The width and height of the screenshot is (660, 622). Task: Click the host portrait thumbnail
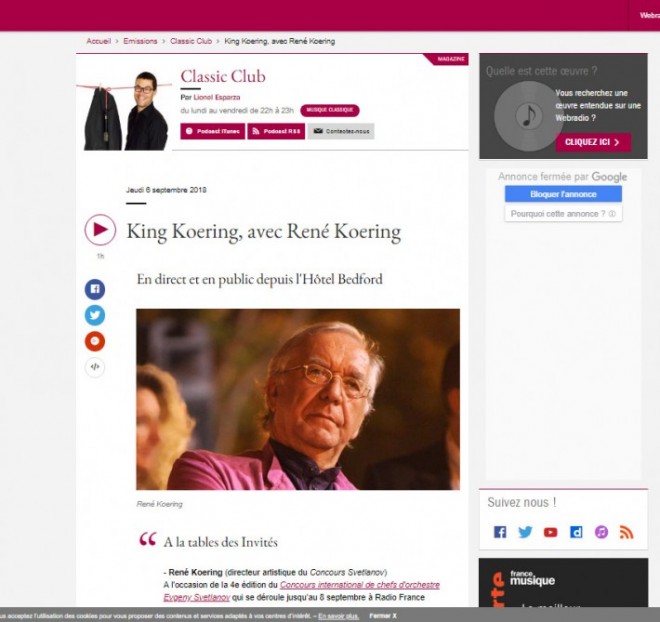125,111
